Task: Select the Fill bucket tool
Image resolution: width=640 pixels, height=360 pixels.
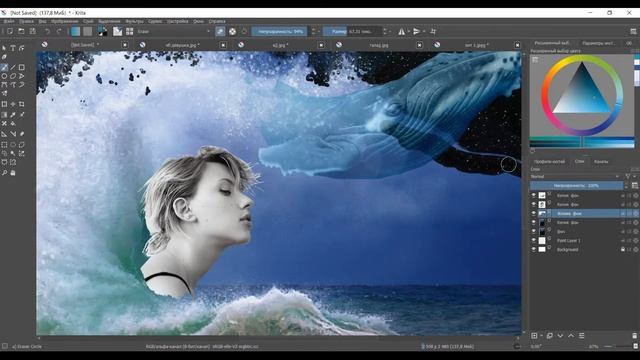Action: tap(13, 123)
